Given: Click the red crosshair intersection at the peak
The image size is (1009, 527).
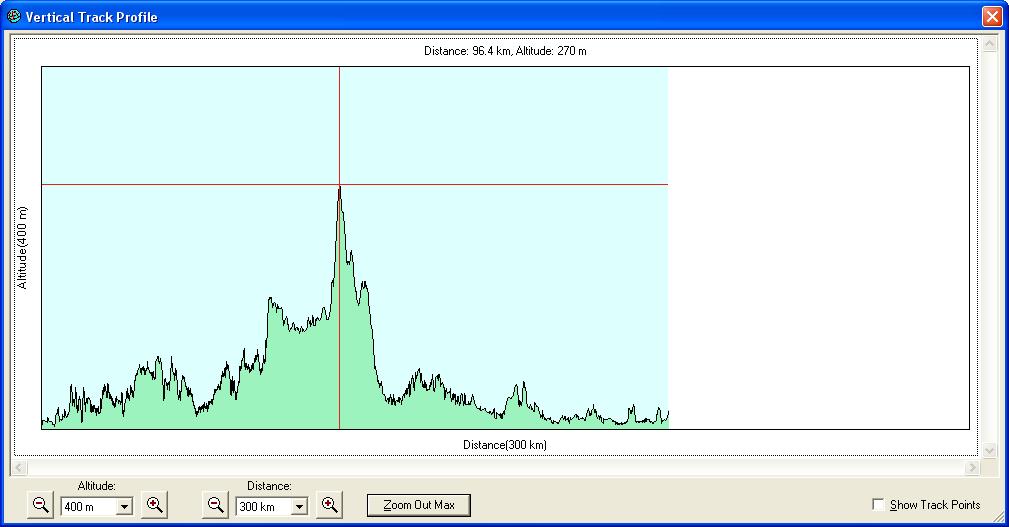Looking at the screenshot, I should pos(340,185).
